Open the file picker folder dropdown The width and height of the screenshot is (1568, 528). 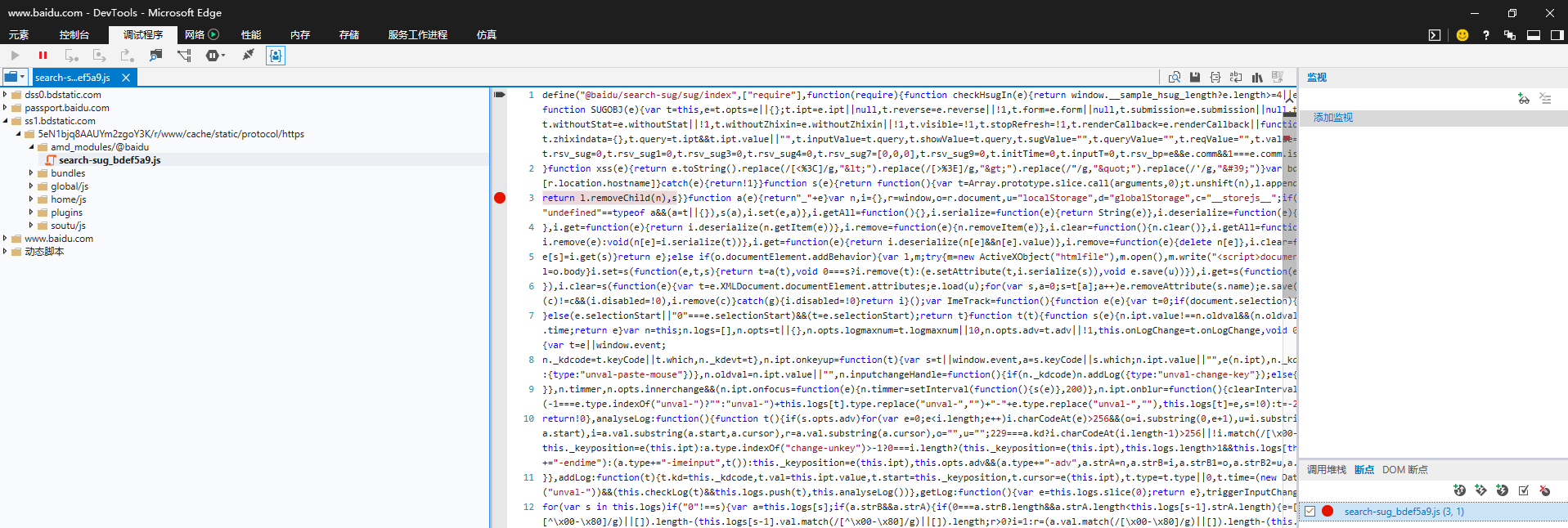coord(15,77)
